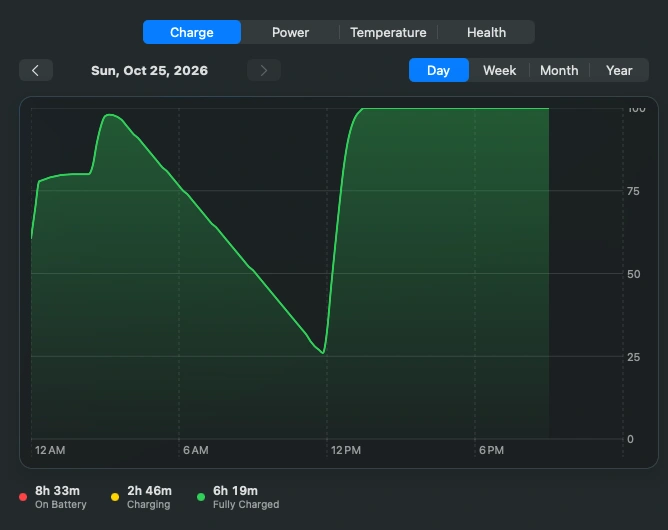Switch to the Charge tab

coord(192,32)
